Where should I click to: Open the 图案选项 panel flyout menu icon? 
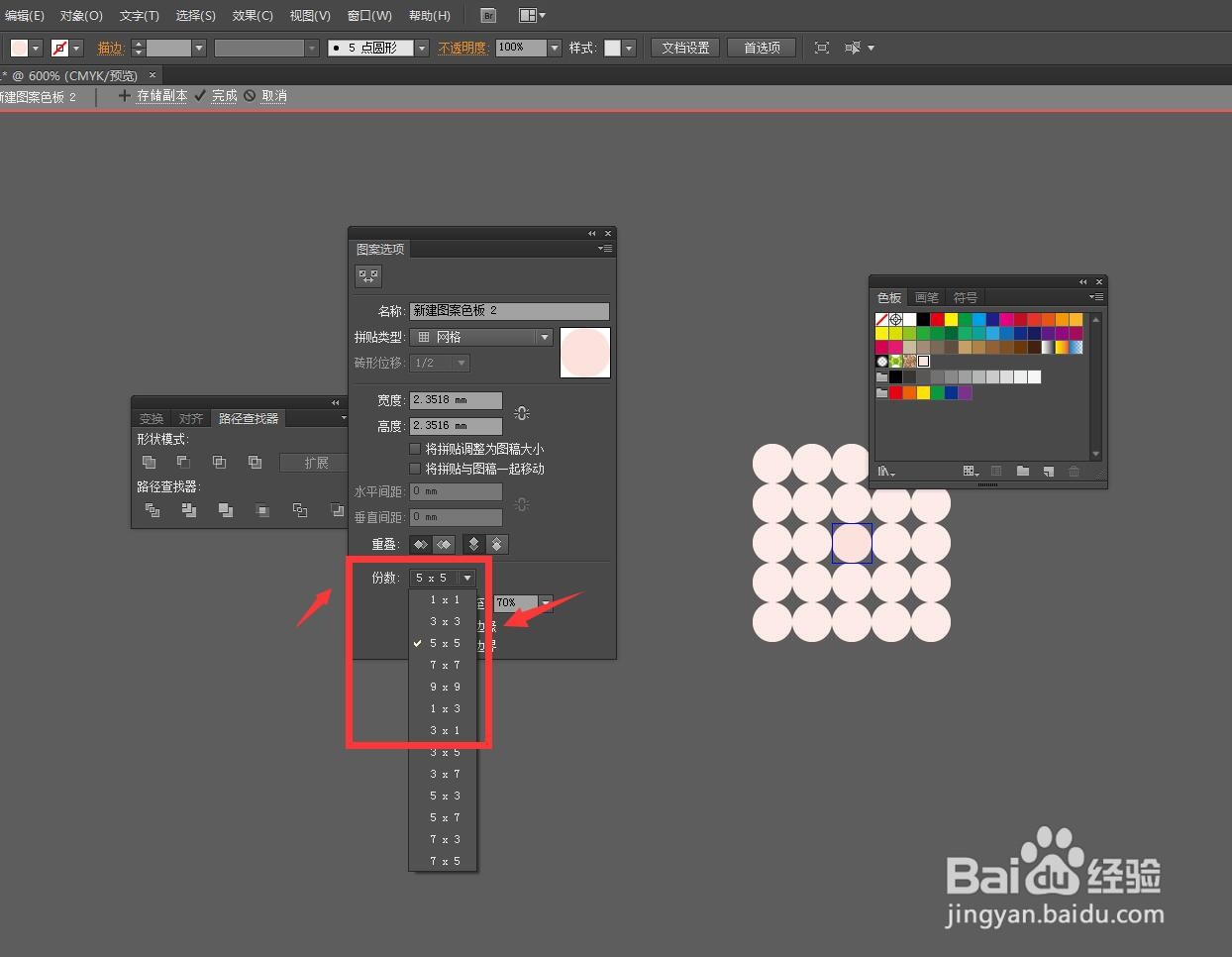tap(605, 249)
